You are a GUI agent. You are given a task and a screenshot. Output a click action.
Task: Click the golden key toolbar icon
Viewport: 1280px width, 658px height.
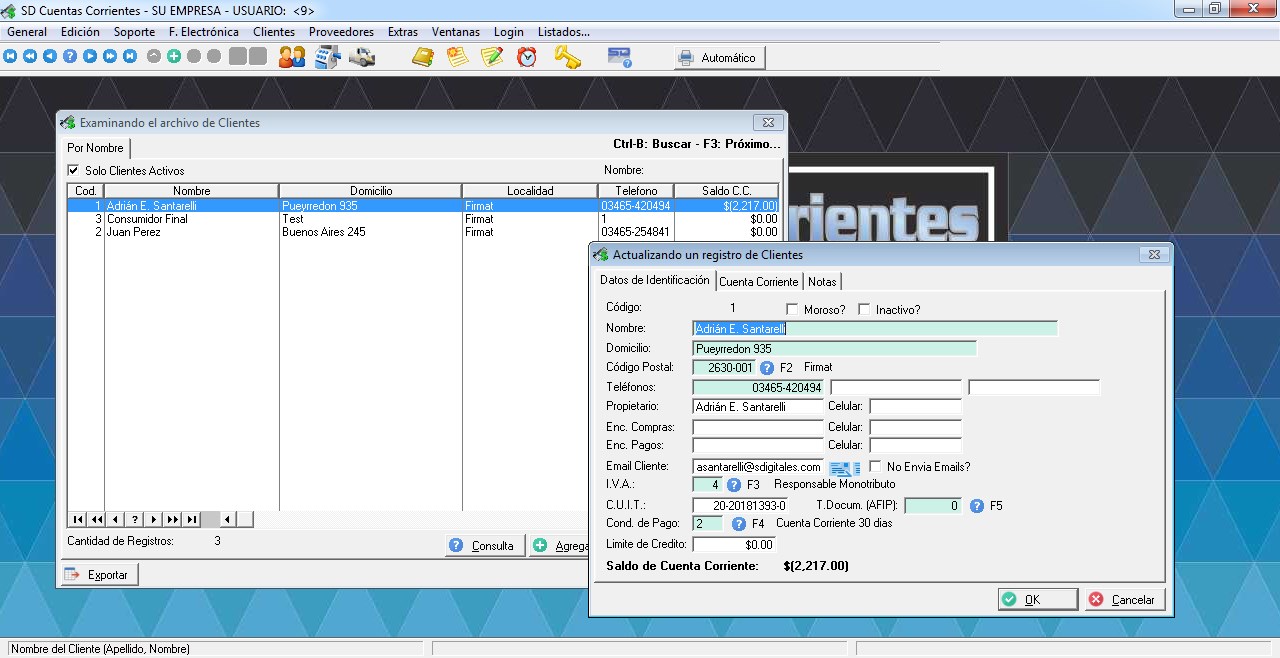point(567,57)
